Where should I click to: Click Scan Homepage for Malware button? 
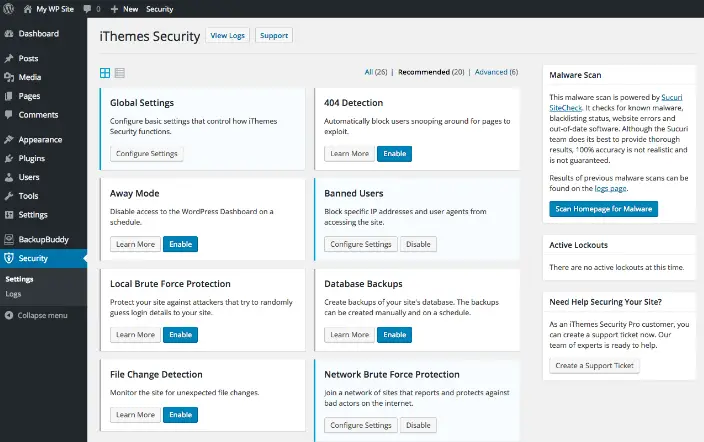(x=603, y=209)
